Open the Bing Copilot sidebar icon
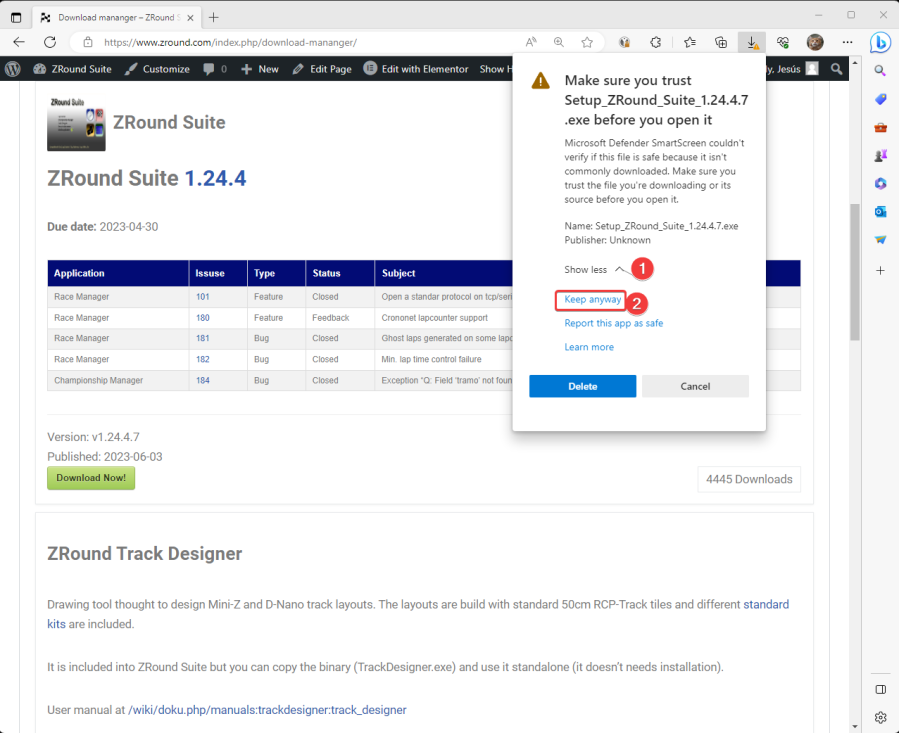 pos(880,42)
